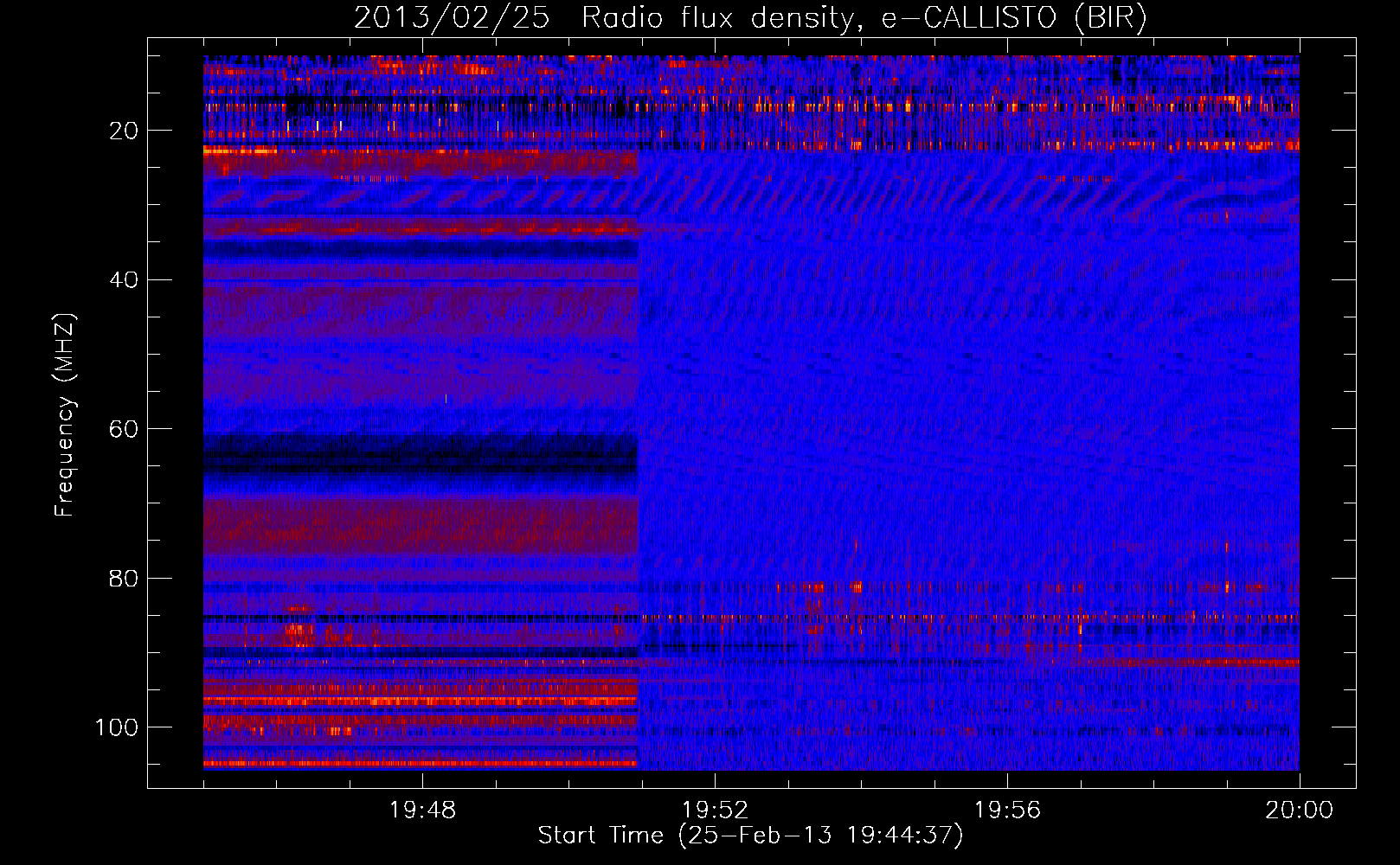Click the 60 MHz frequency tick label

(x=124, y=429)
